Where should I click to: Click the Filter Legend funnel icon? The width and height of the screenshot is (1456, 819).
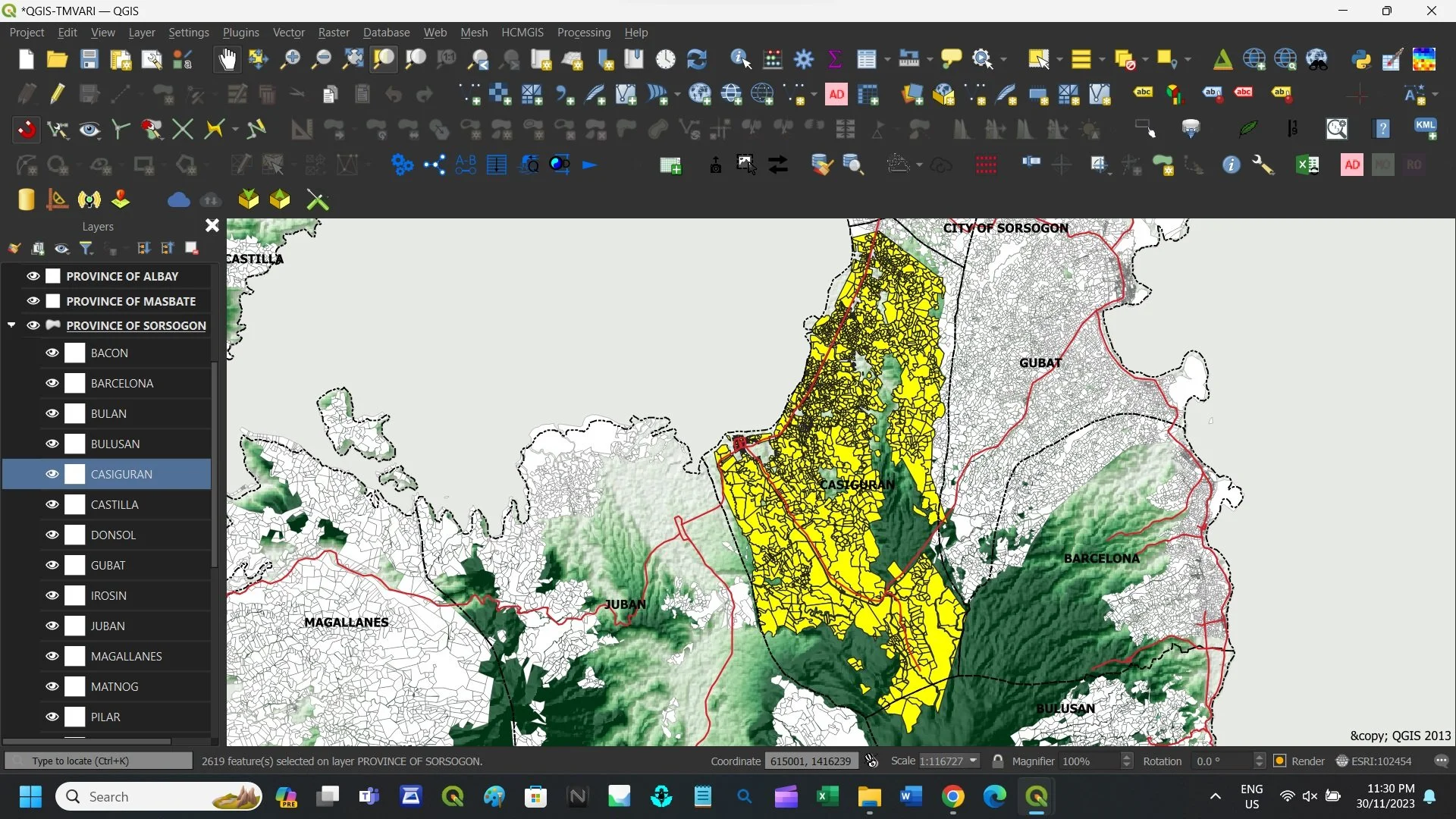[x=86, y=248]
